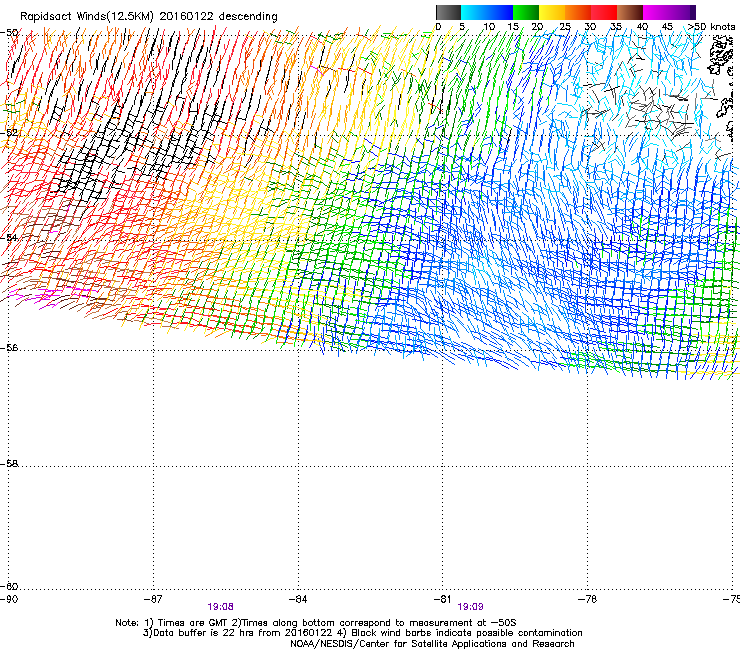This screenshot has height=650, width=740.
Task: Click the '45' legend scale label
Action: point(667,27)
